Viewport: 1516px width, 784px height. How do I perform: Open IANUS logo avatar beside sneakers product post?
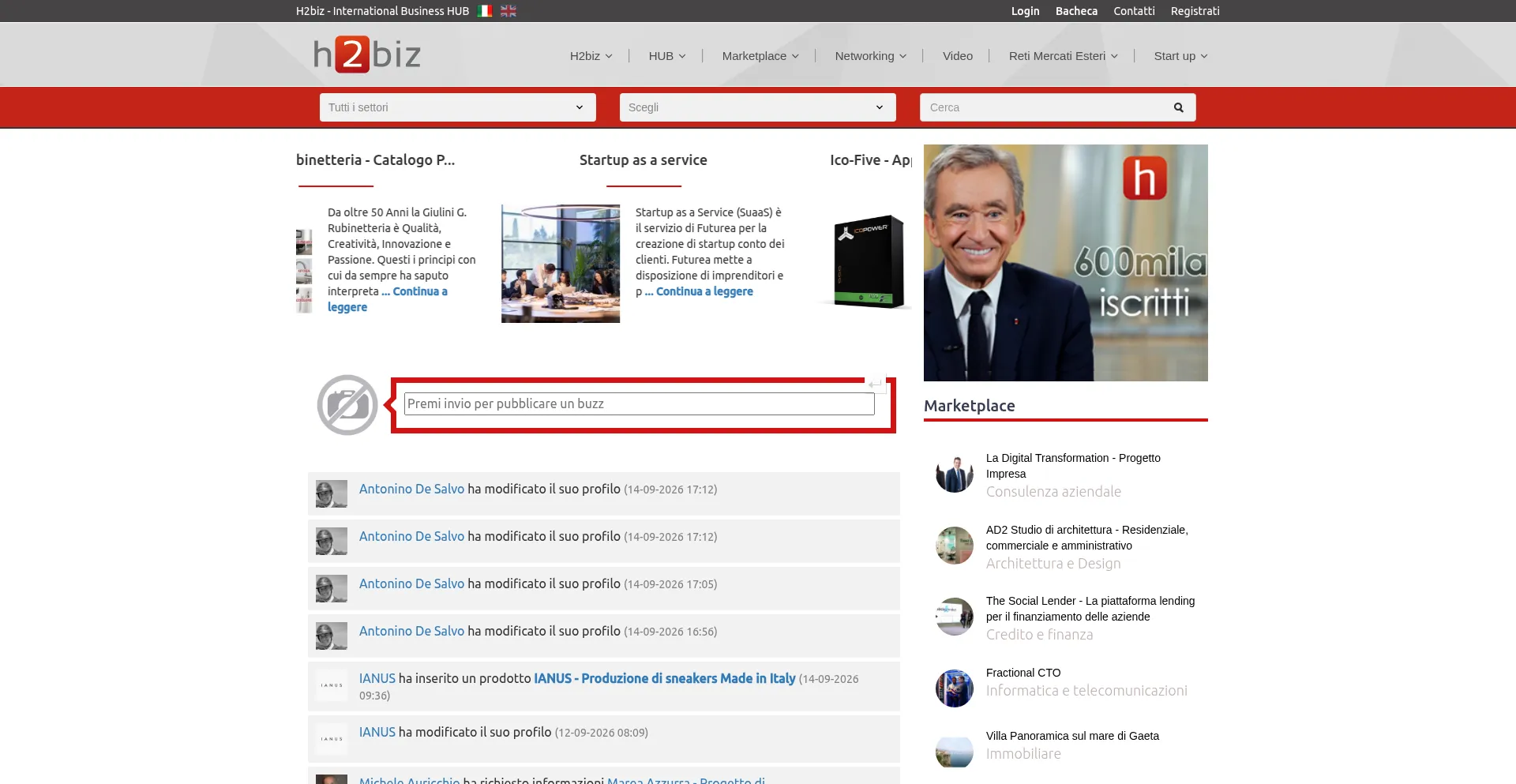click(x=332, y=685)
